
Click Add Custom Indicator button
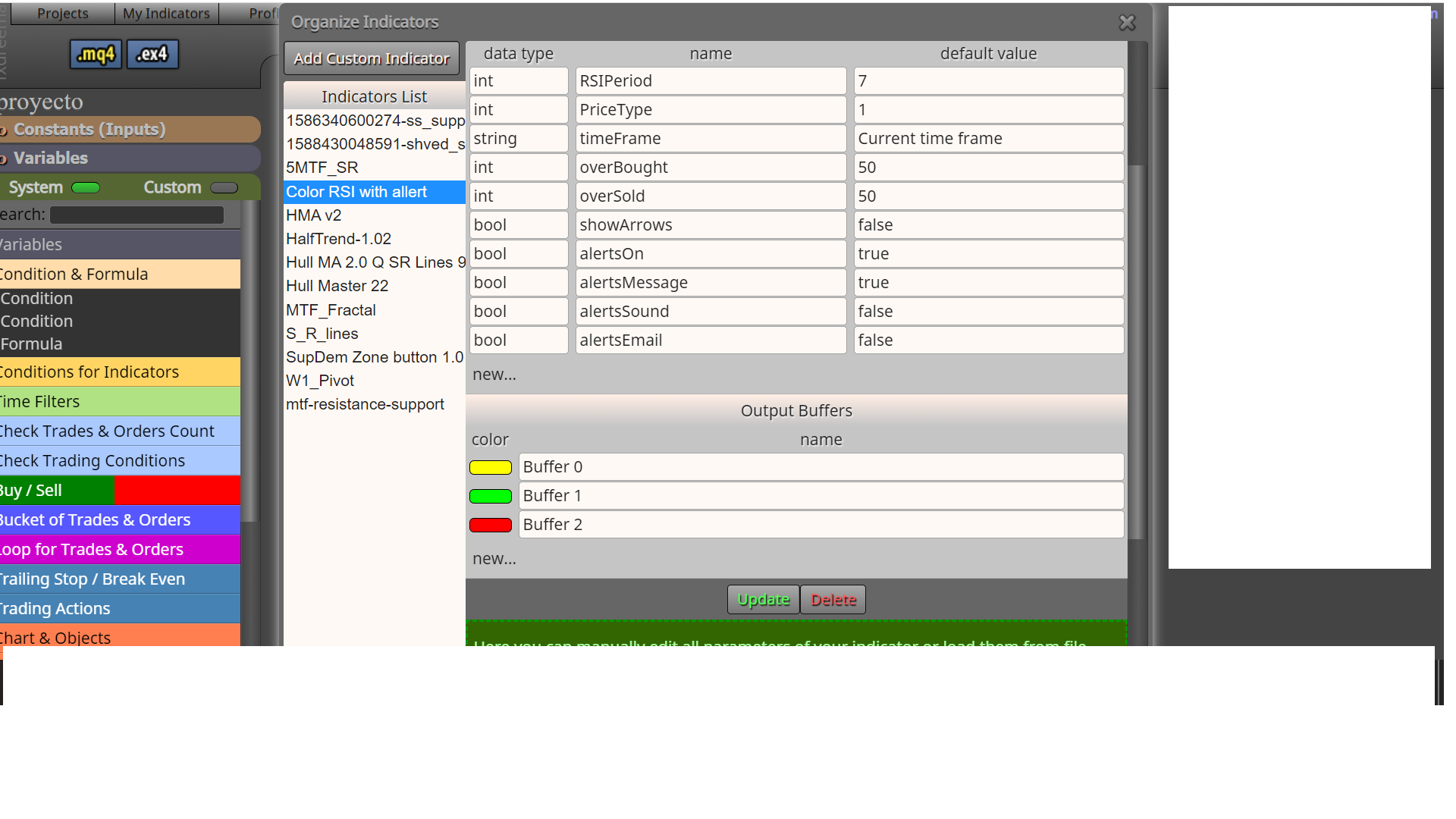coord(372,58)
